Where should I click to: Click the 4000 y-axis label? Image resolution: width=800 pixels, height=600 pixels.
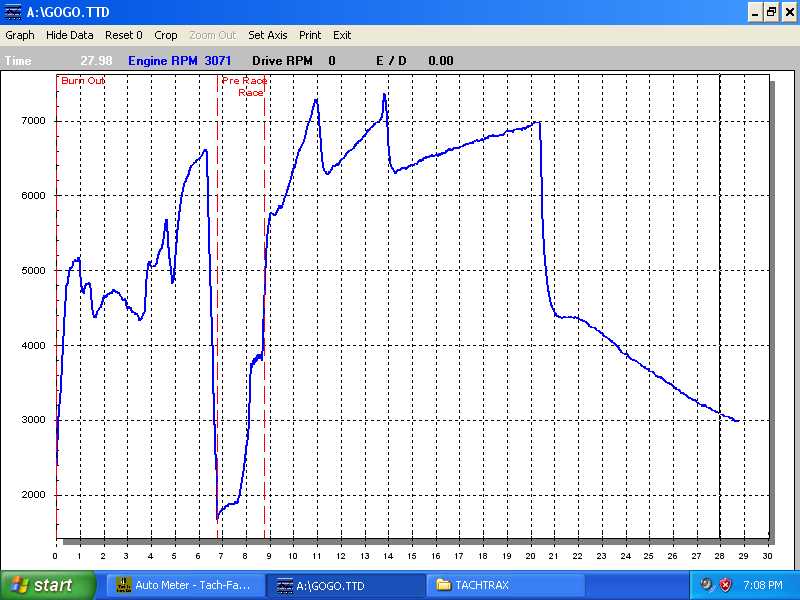pyautogui.click(x=33, y=345)
